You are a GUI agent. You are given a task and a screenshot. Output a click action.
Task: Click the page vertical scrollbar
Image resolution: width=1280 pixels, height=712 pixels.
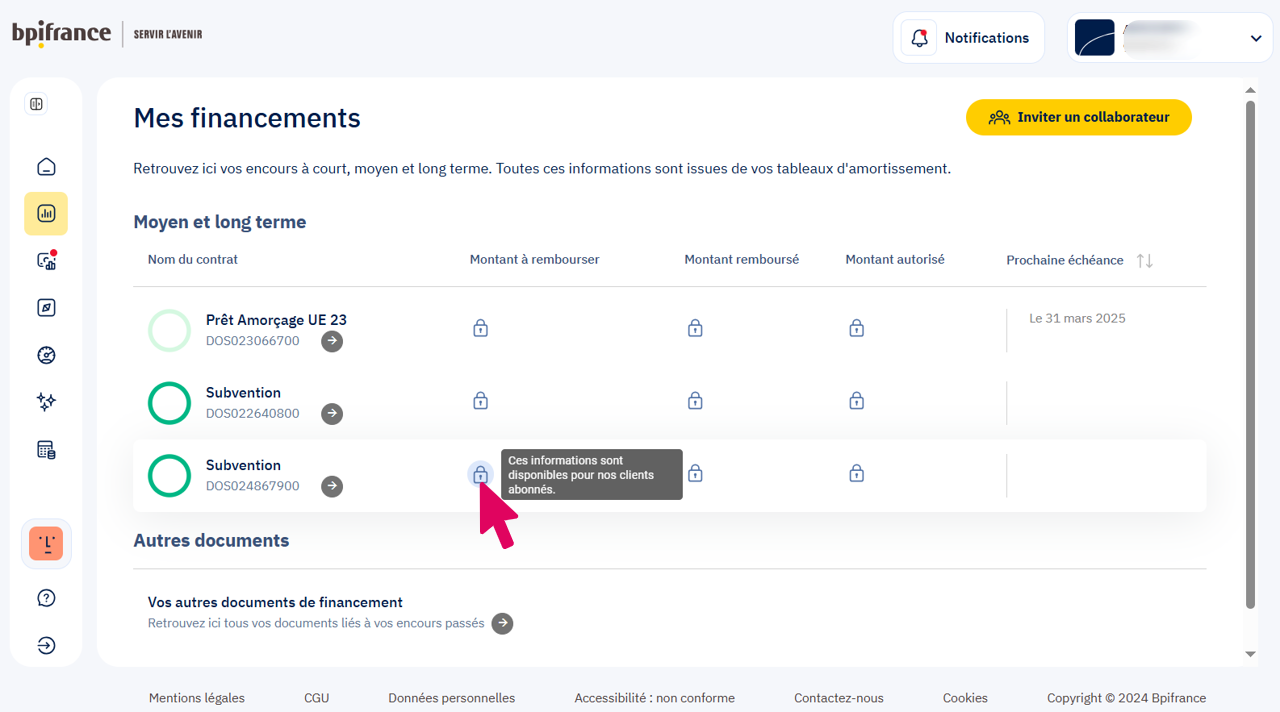click(x=1250, y=350)
